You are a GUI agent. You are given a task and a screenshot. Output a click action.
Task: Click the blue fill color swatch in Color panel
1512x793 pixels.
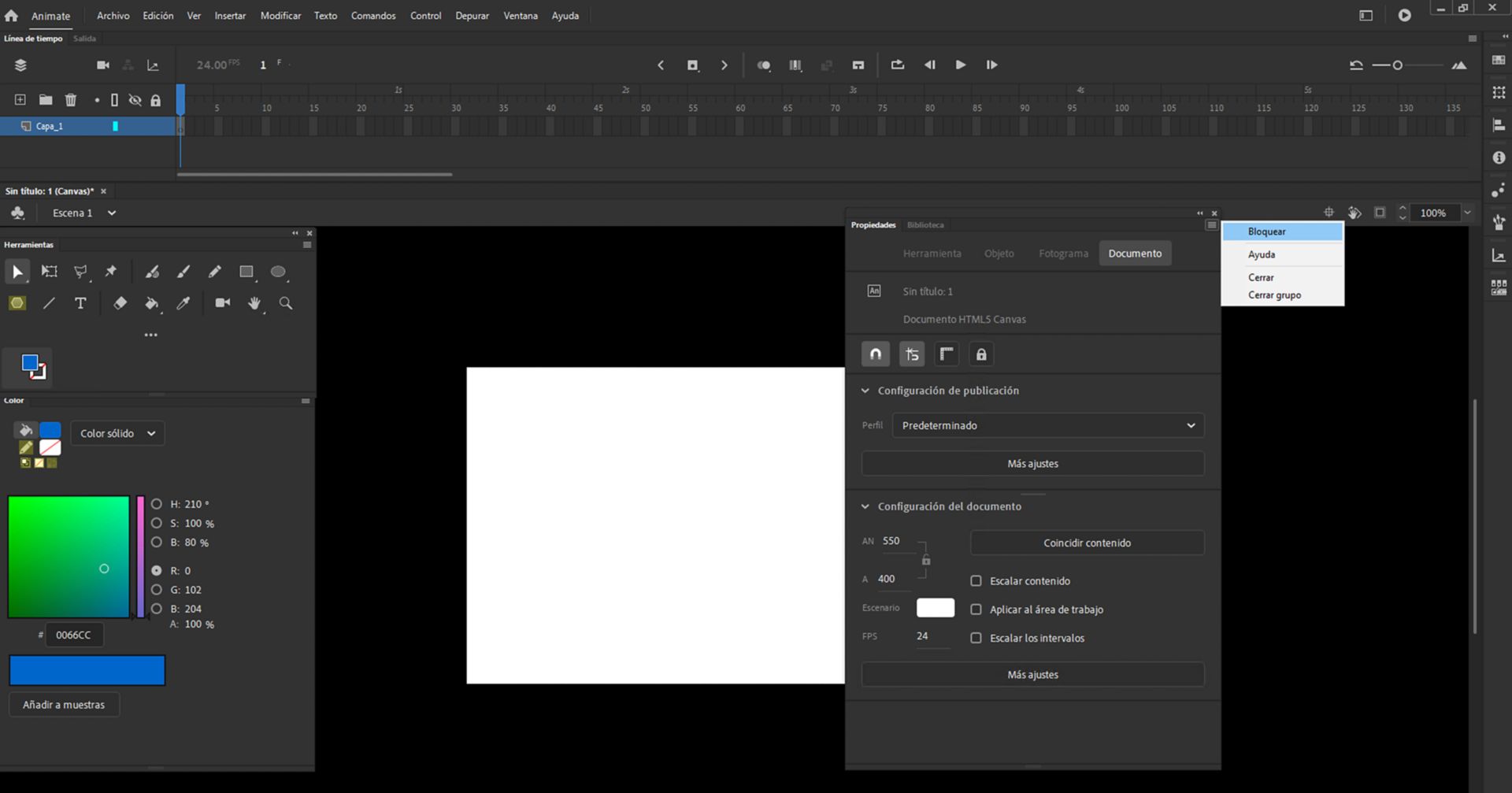tap(50, 430)
